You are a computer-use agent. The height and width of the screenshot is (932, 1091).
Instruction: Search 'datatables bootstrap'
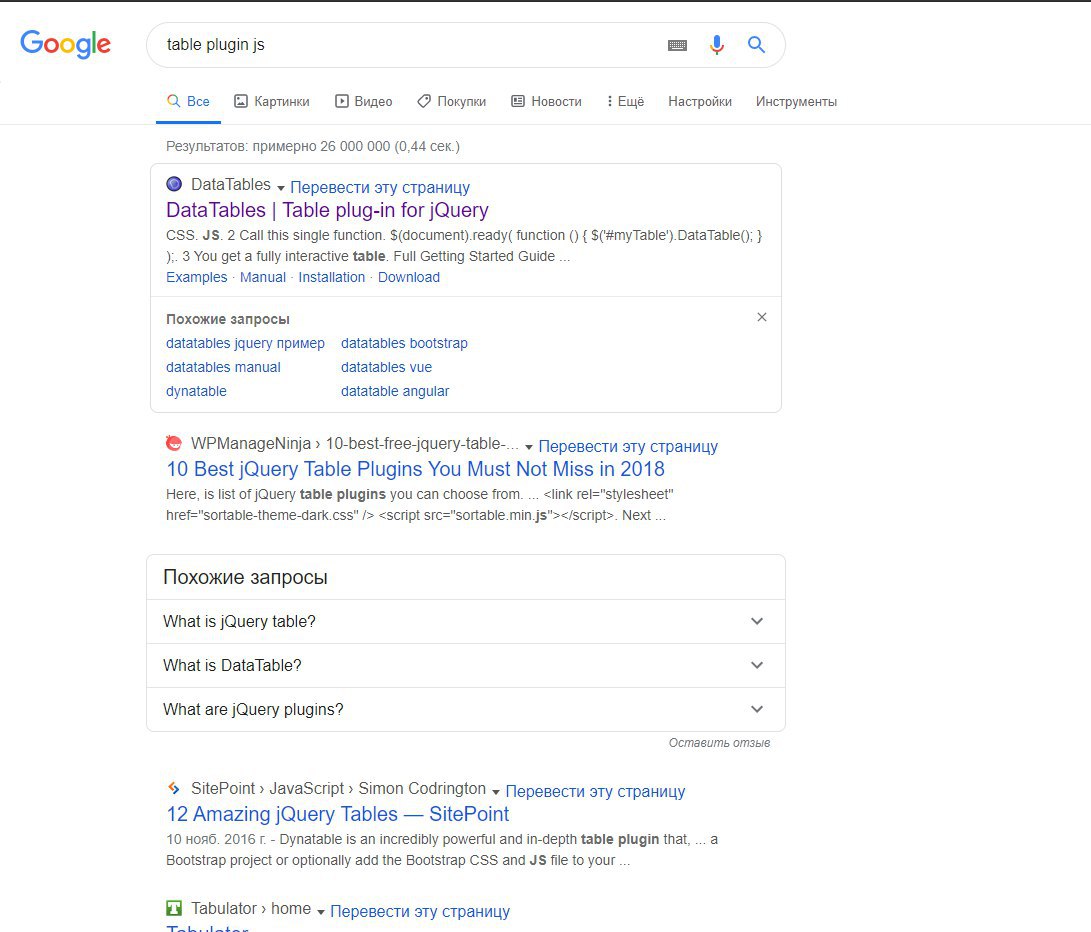(x=404, y=343)
